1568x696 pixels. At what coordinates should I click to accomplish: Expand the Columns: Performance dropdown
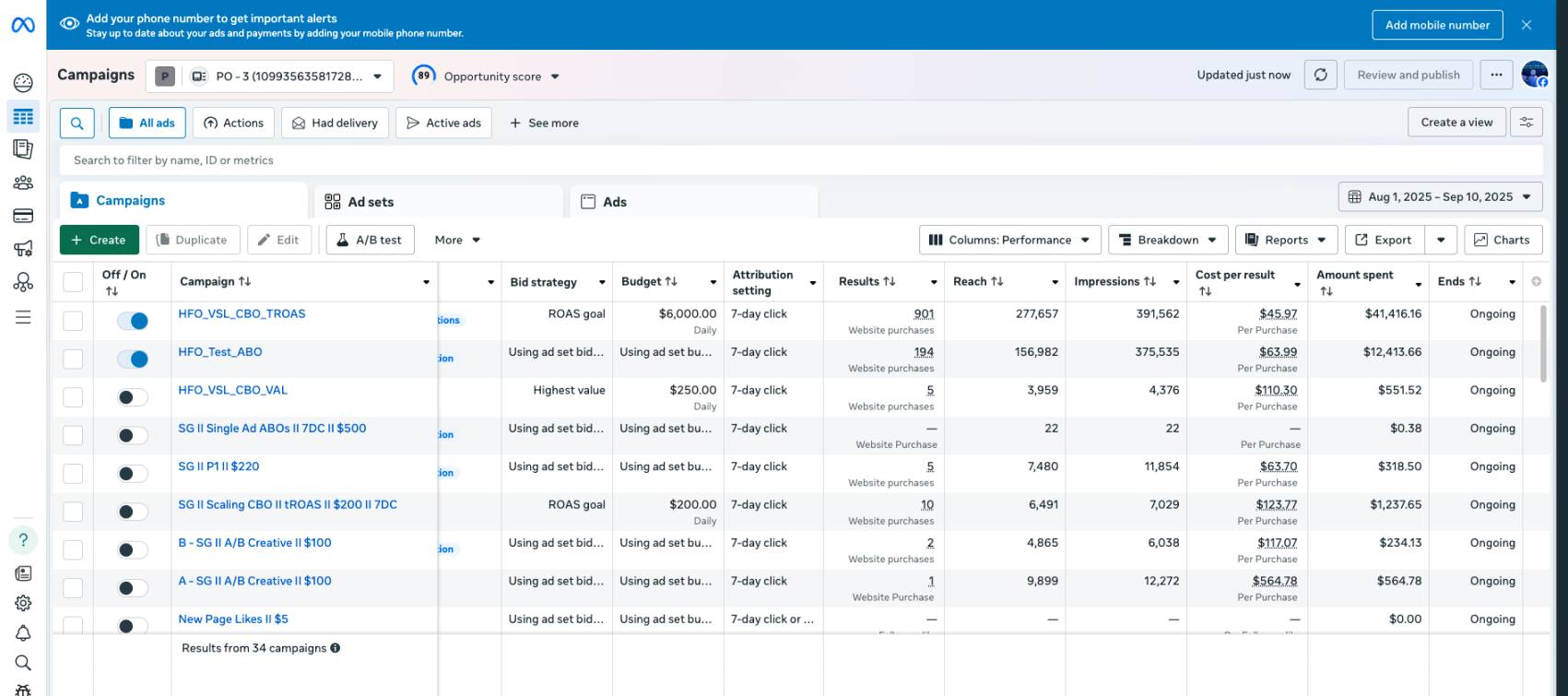[1009, 240]
